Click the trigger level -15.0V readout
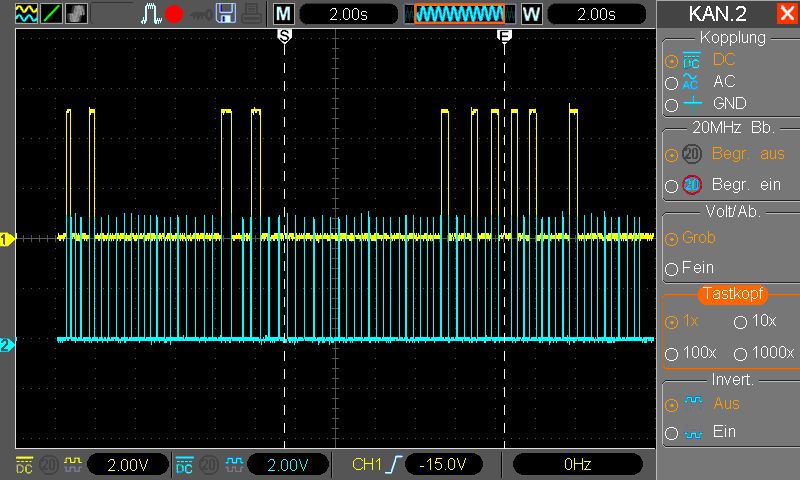The width and height of the screenshot is (800, 480). 445,464
